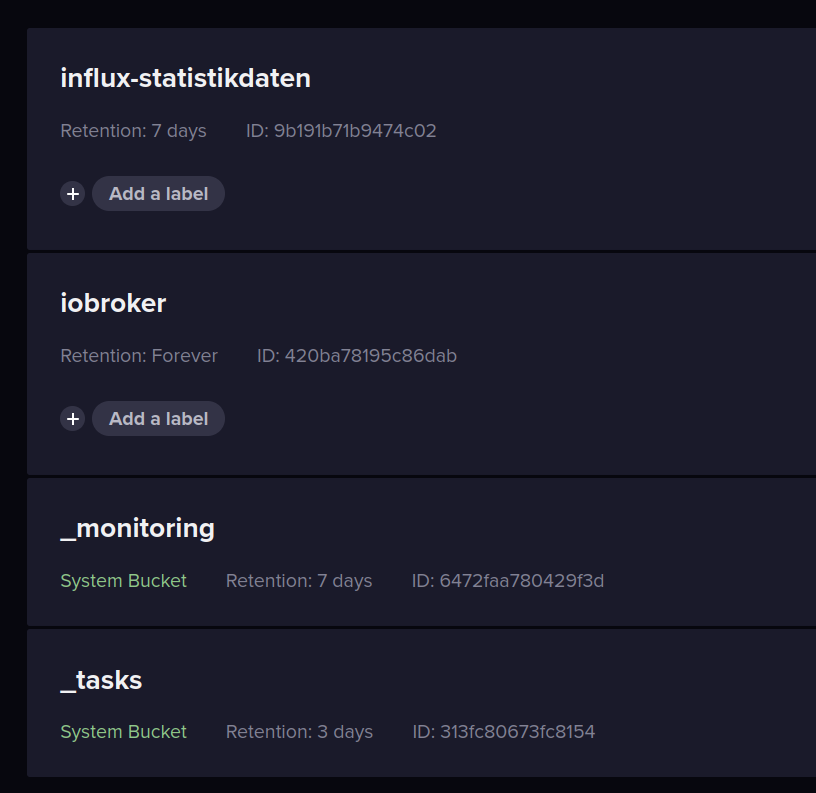This screenshot has height=793, width=816.
Task: Click System Bucket label under _monitoring
Action: point(123,581)
